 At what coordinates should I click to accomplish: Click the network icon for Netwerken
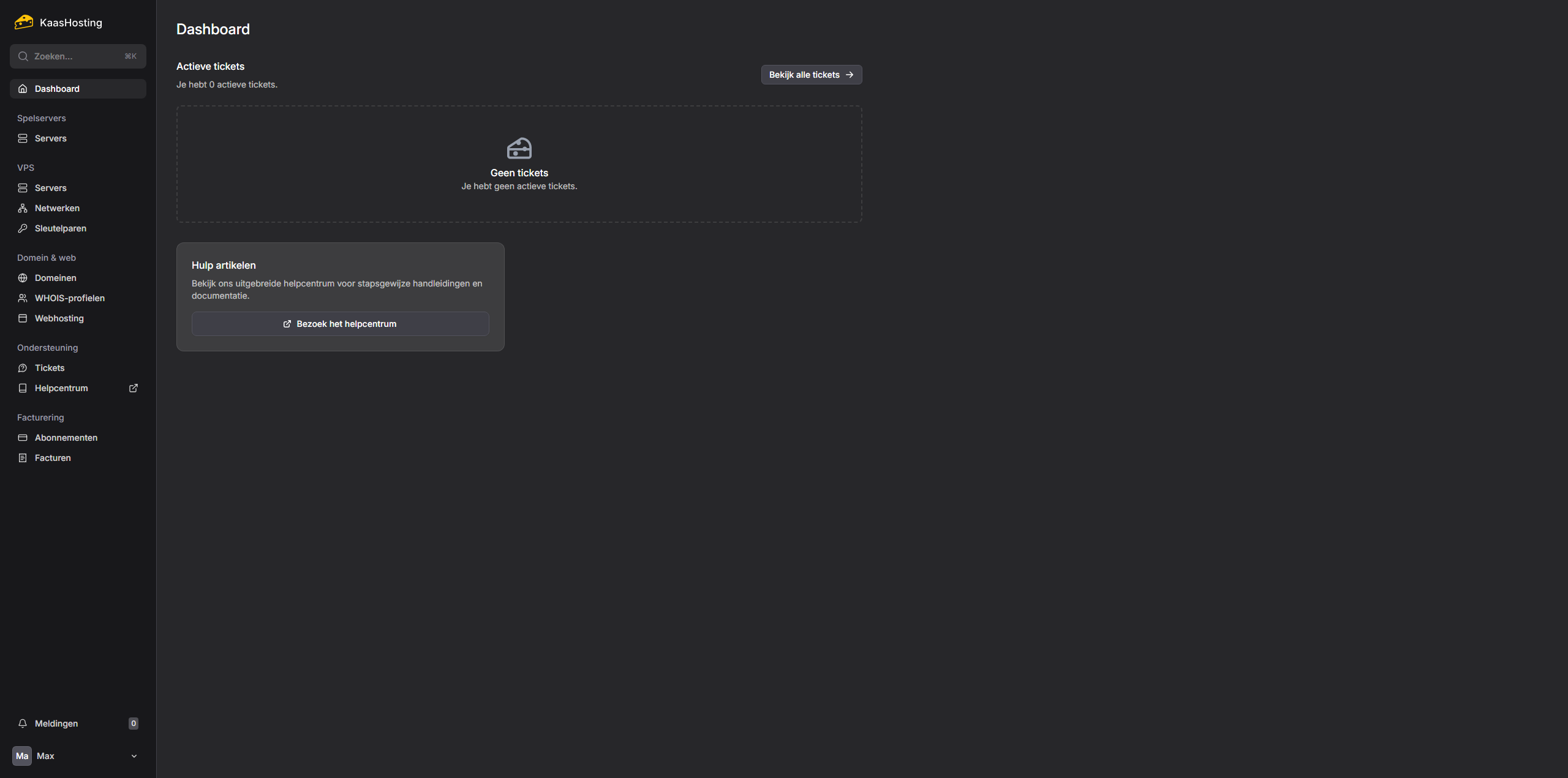click(x=23, y=208)
